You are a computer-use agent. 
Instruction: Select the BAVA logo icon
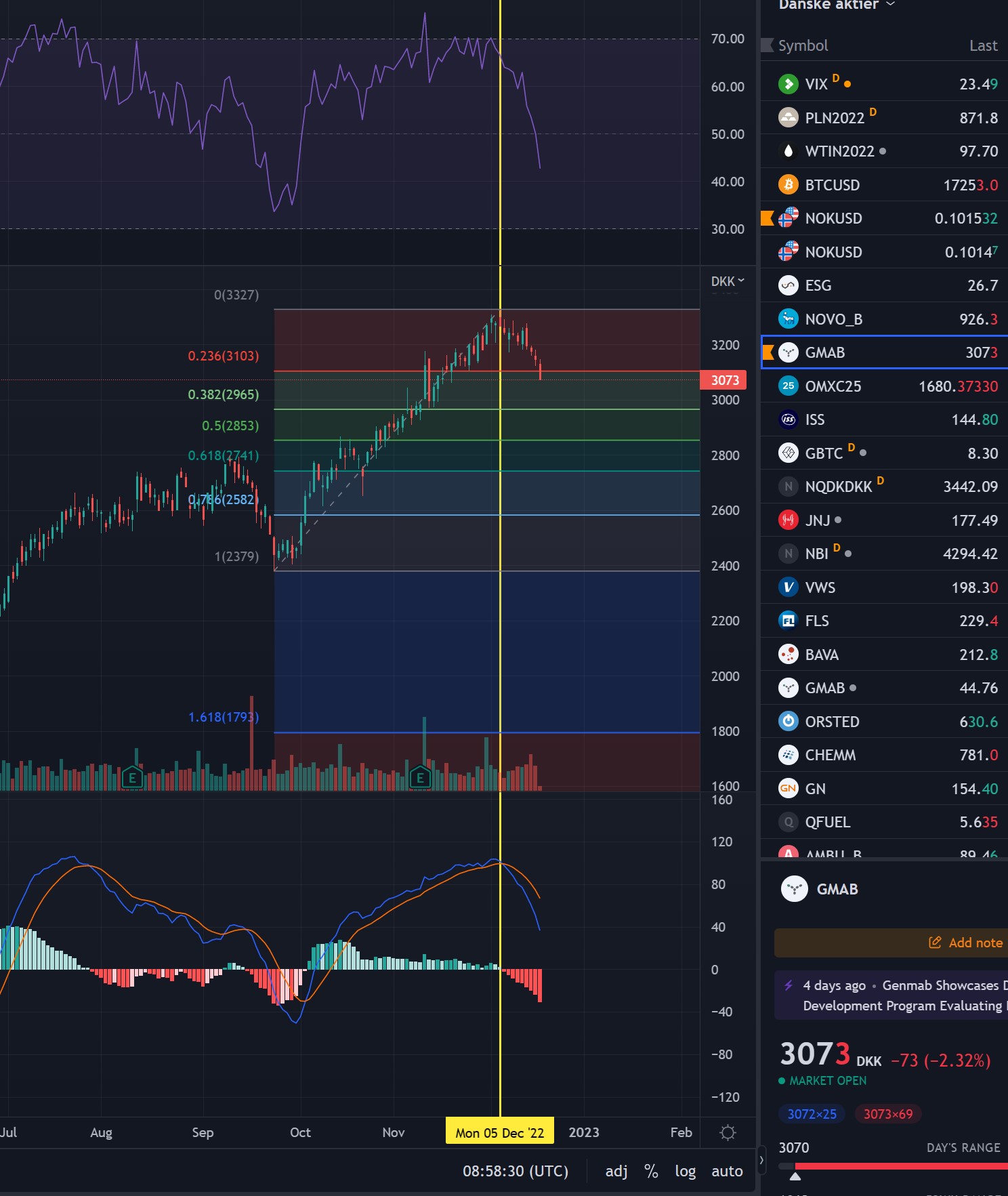pos(788,655)
